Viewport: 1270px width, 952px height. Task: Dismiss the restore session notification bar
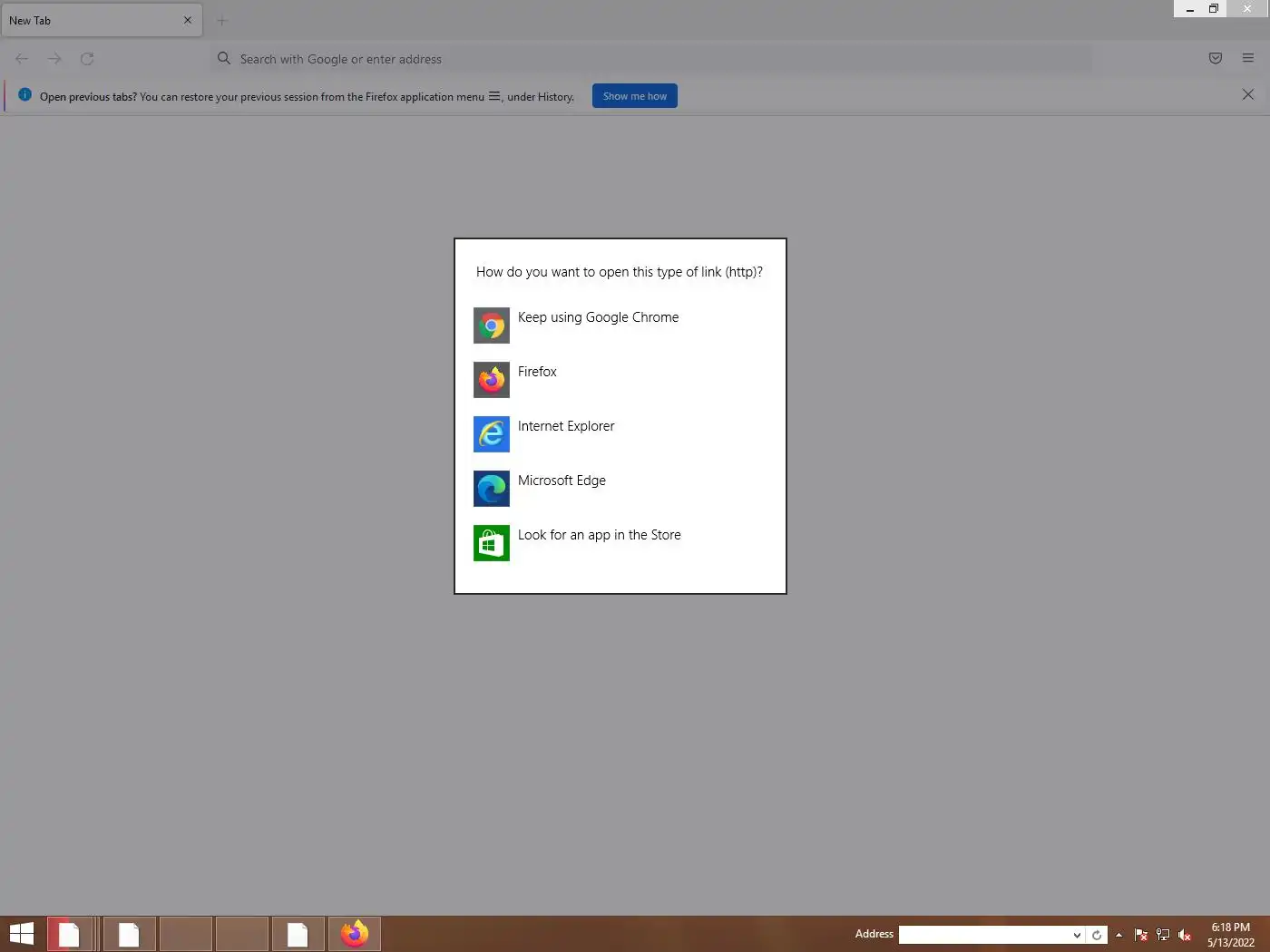(x=1248, y=94)
